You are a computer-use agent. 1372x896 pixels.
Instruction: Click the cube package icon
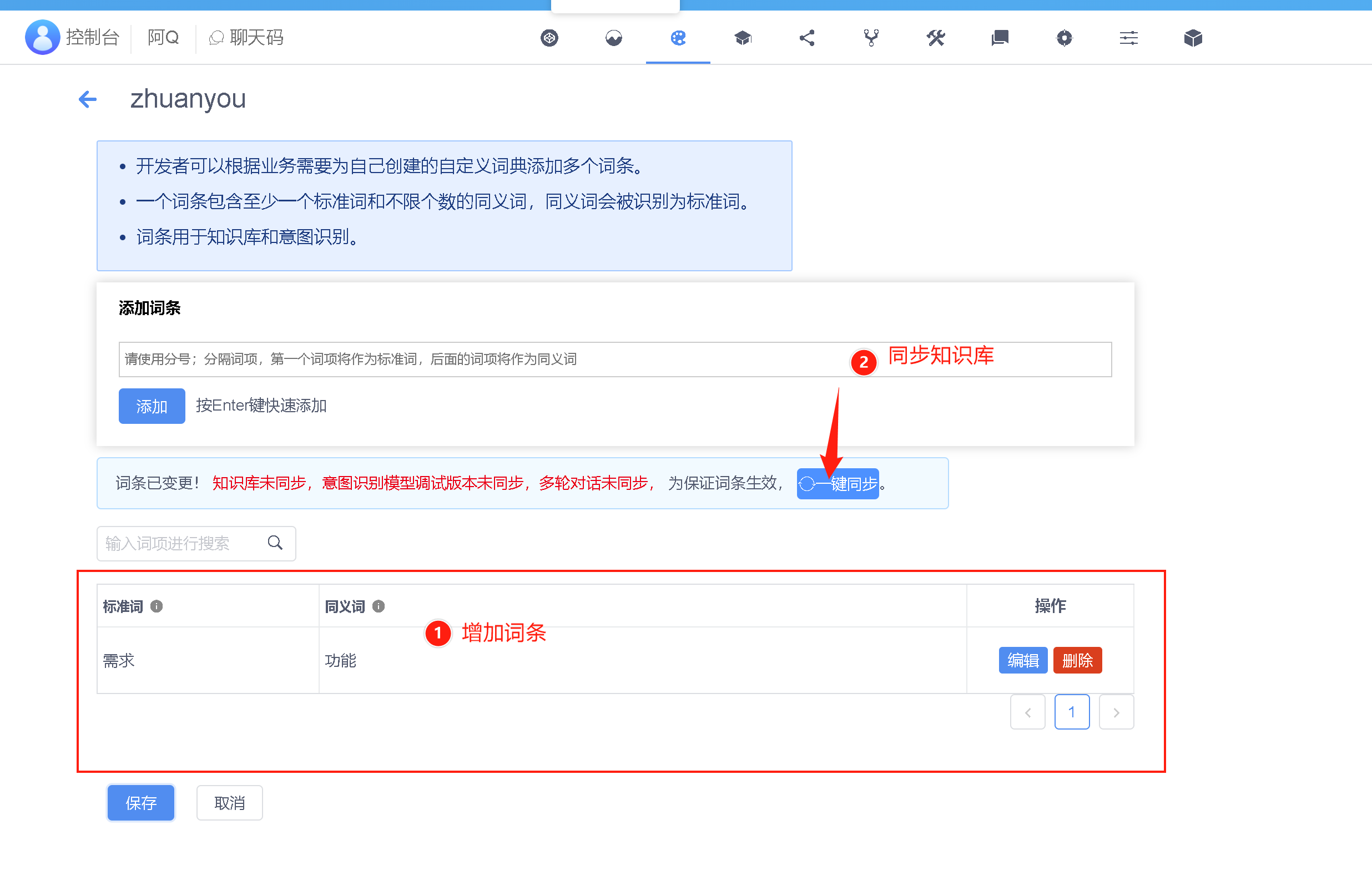(x=1193, y=38)
